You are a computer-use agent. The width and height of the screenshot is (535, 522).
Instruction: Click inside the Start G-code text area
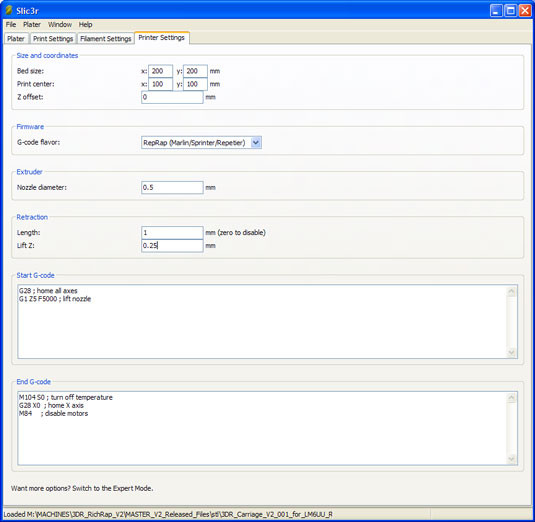pos(268,321)
